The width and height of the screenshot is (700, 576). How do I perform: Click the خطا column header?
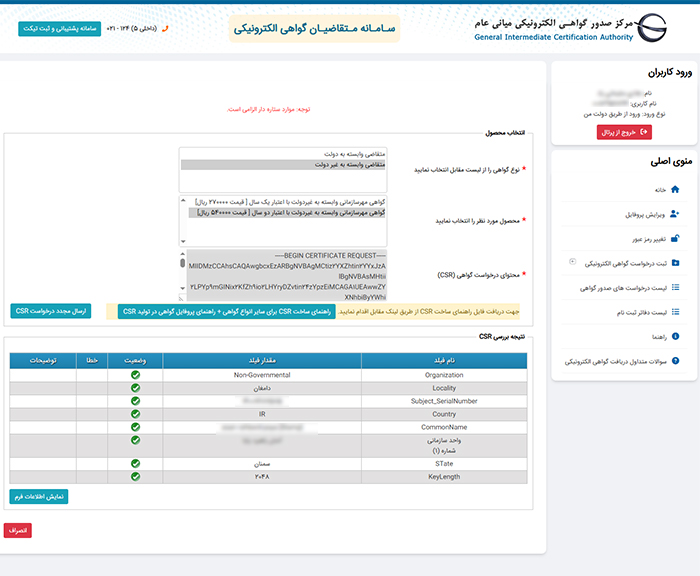pos(92,360)
